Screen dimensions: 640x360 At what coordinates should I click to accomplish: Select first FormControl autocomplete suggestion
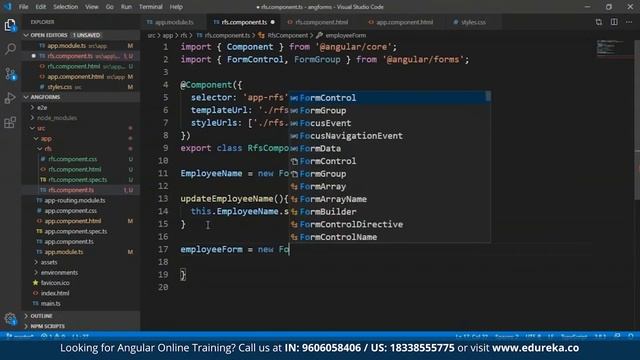pyautogui.click(x=390, y=98)
